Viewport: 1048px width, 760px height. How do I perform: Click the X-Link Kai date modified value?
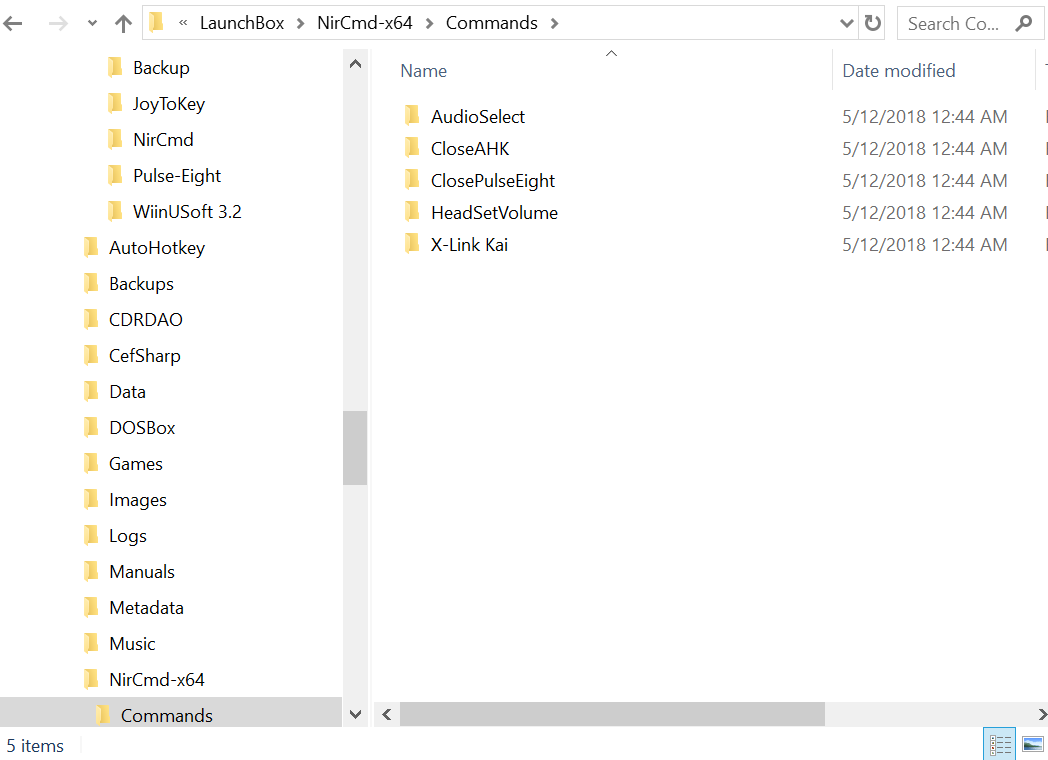pyautogui.click(x=924, y=245)
